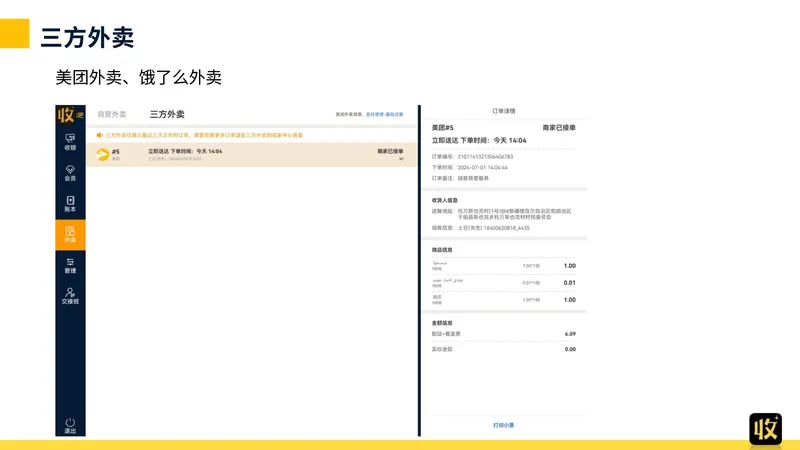Select the 三方外卖 tab
The width and height of the screenshot is (800, 450).
point(167,114)
